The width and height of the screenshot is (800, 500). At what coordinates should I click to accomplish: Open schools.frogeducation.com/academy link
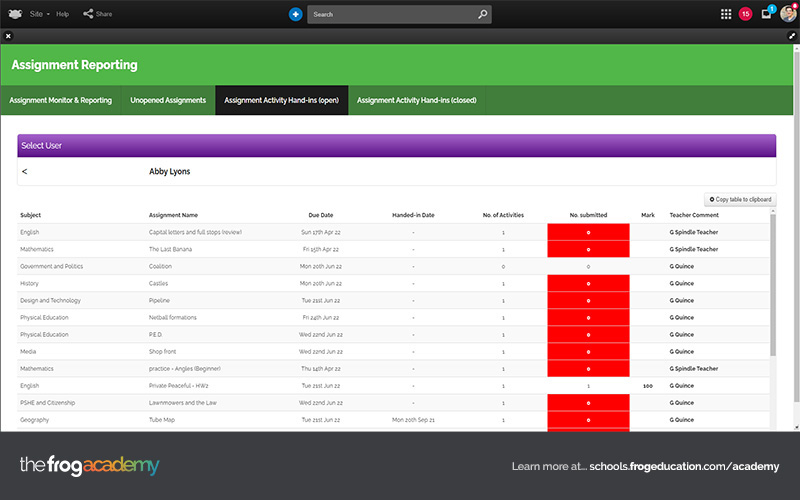point(684,466)
